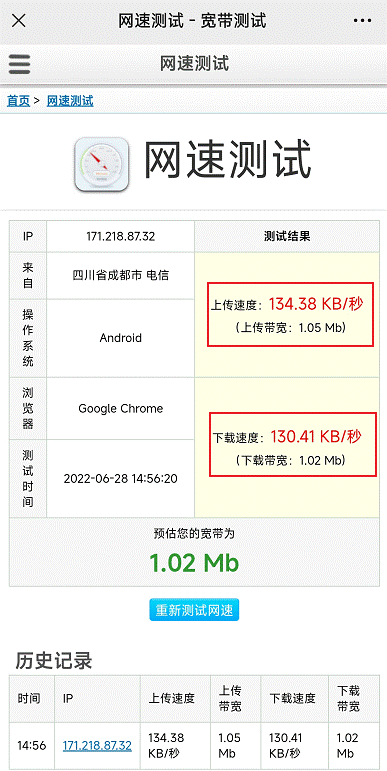Click the 测试结果 header cell
The width and height of the screenshot is (387, 771).
point(287,237)
